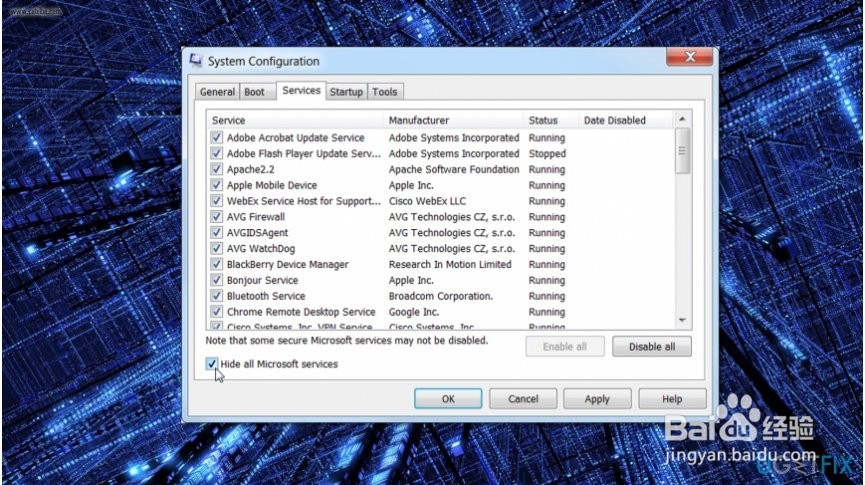Image resolution: width=865 pixels, height=485 pixels.
Task: Switch to the General tab
Action: (217, 92)
